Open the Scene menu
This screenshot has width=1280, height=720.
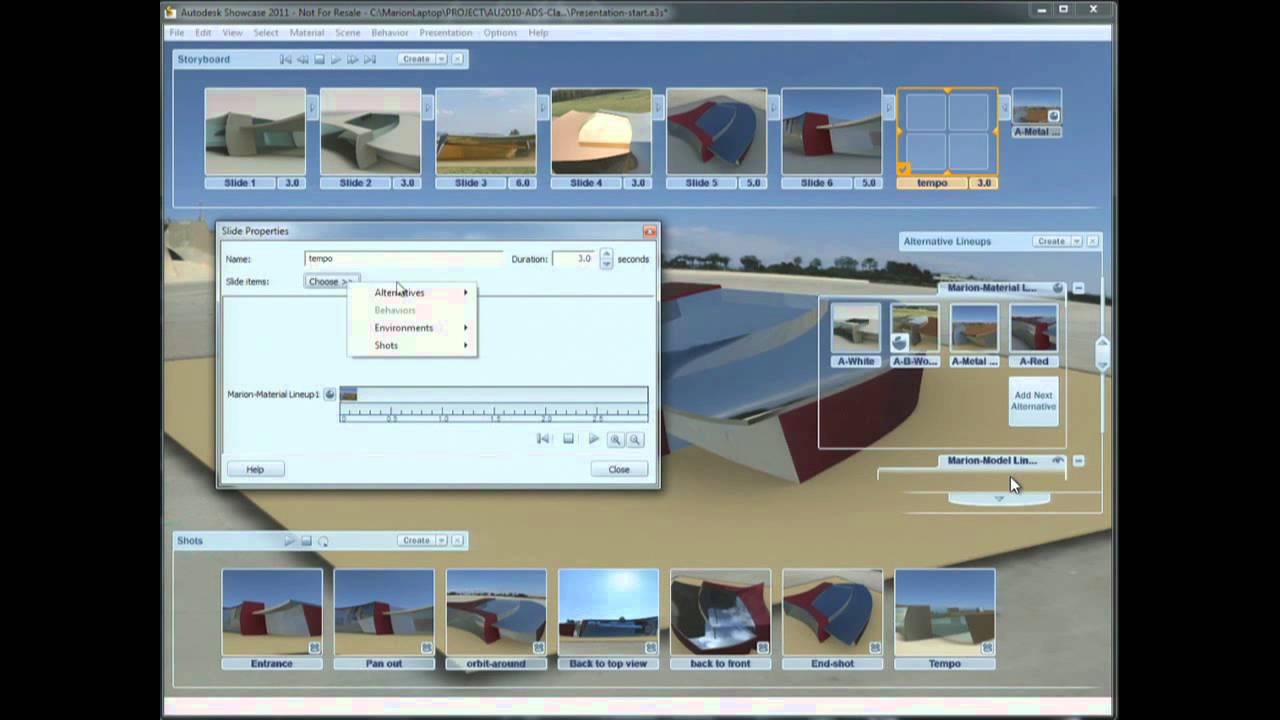pos(348,33)
